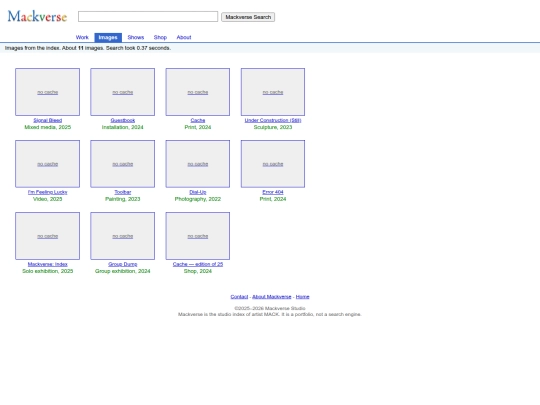Open the Under Construction (Still) thumbnail
Viewport: 540px width, 405px height.
click(273, 92)
